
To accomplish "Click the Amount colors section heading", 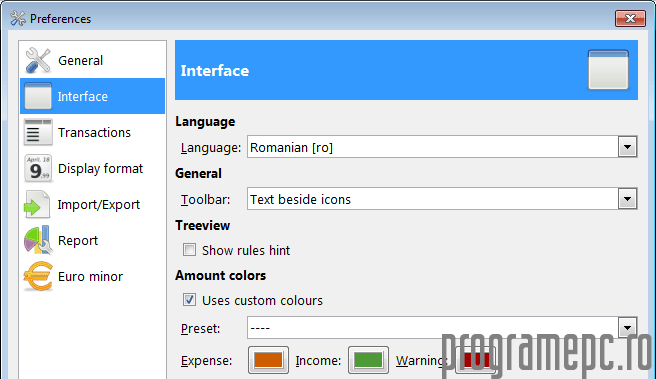I will [220, 275].
